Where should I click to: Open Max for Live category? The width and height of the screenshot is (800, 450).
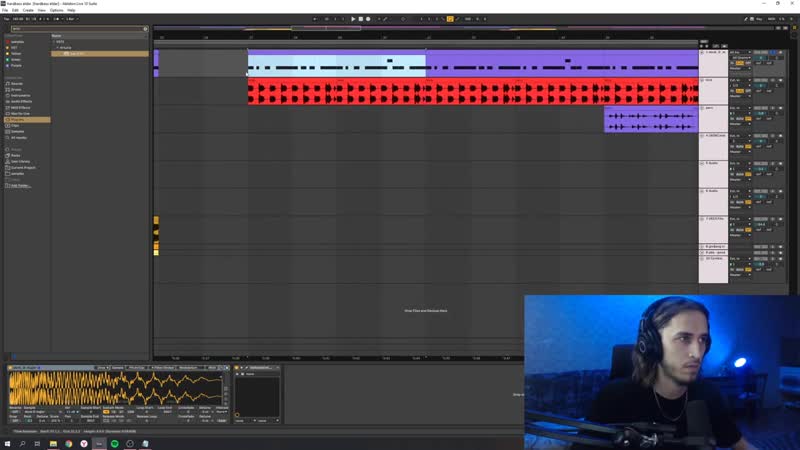20,114
